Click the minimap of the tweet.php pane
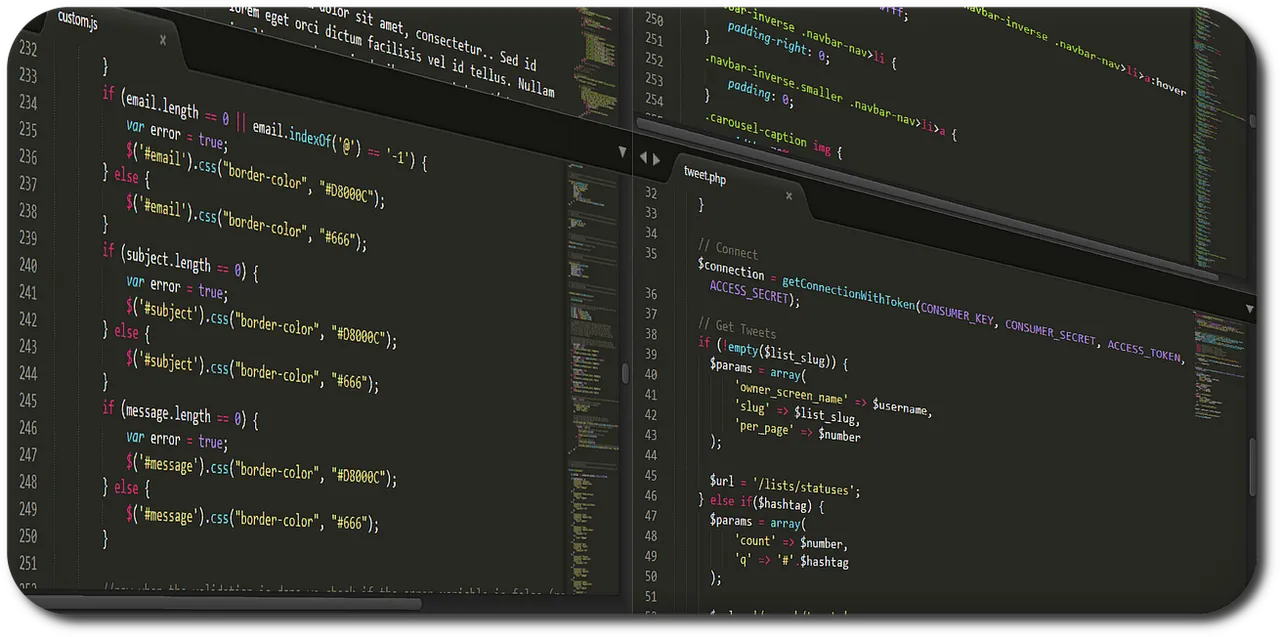Screen dimensions: 1280x637 1217,365
